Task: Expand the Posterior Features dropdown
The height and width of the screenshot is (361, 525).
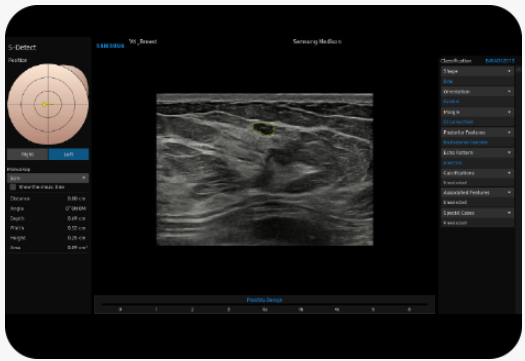Action: [x=477, y=132]
